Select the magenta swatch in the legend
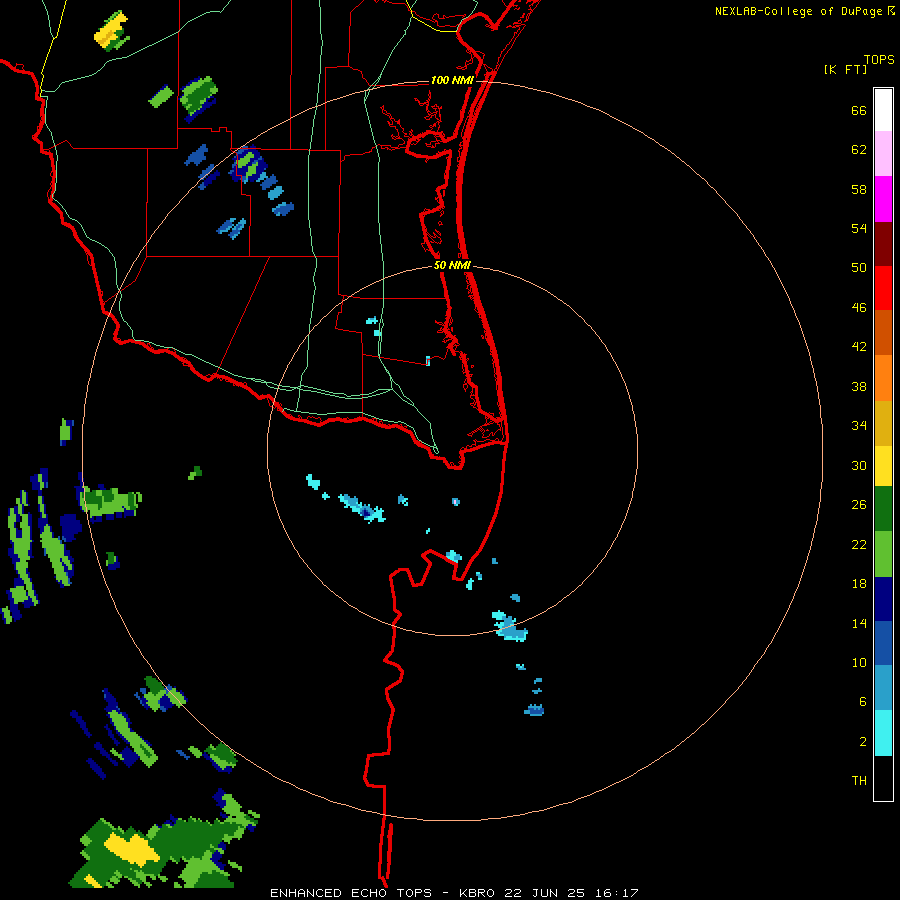Image resolution: width=900 pixels, height=900 pixels. point(883,199)
